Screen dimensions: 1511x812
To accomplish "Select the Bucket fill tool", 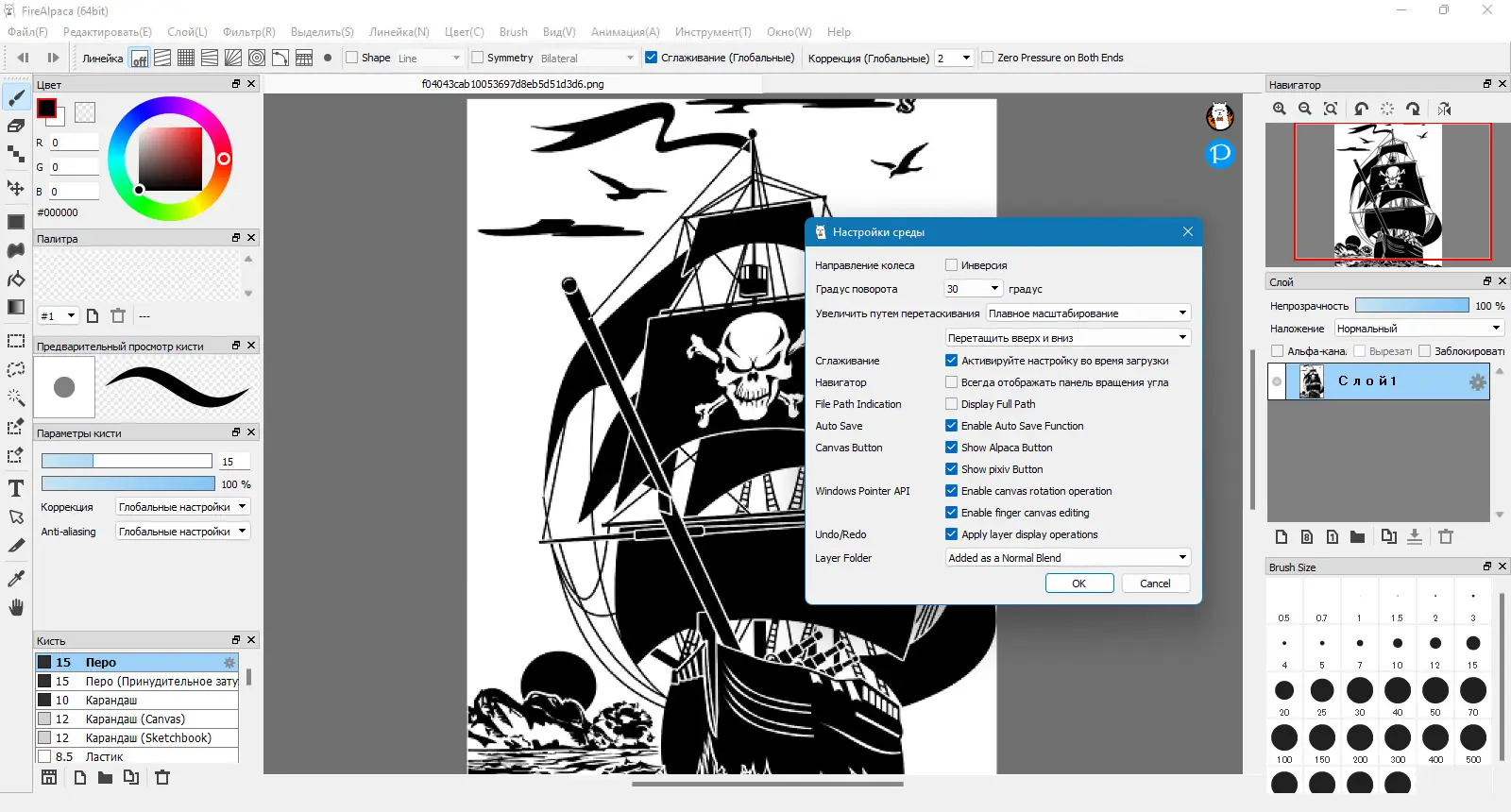I will pos(16,279).
